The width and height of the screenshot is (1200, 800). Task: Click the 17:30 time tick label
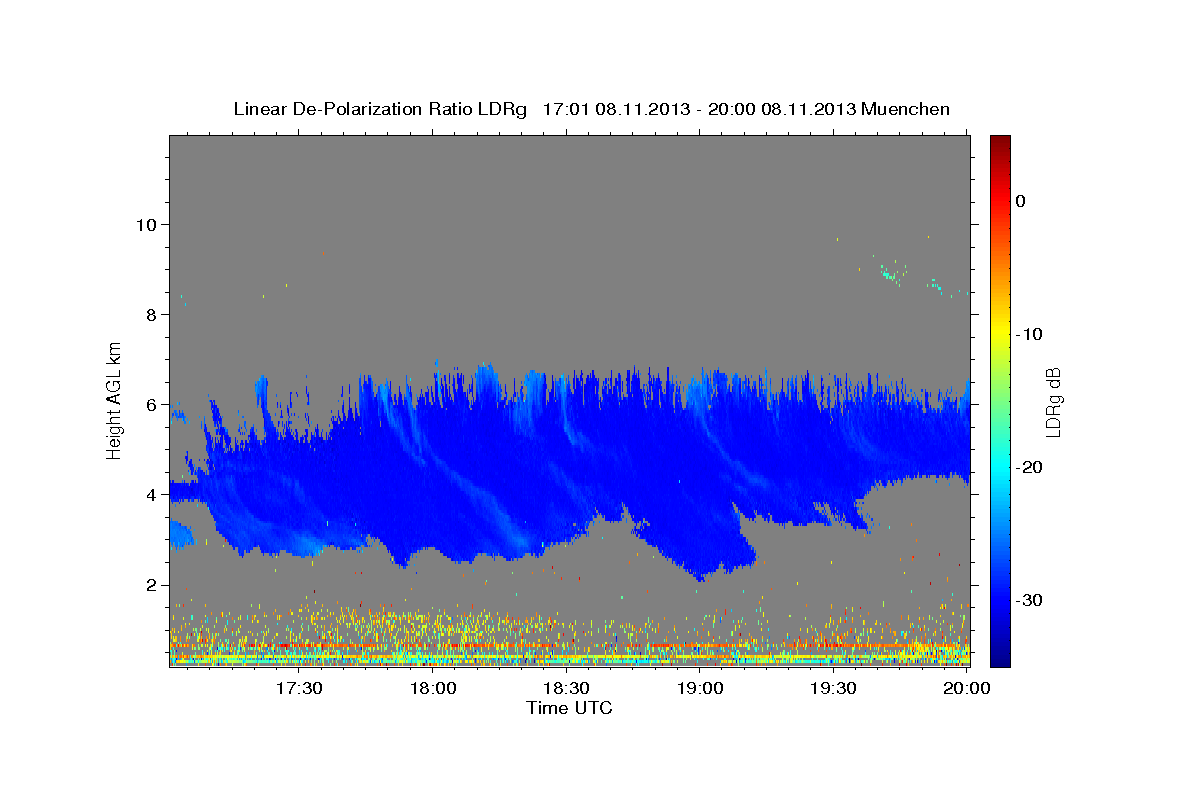click(298, 688)
